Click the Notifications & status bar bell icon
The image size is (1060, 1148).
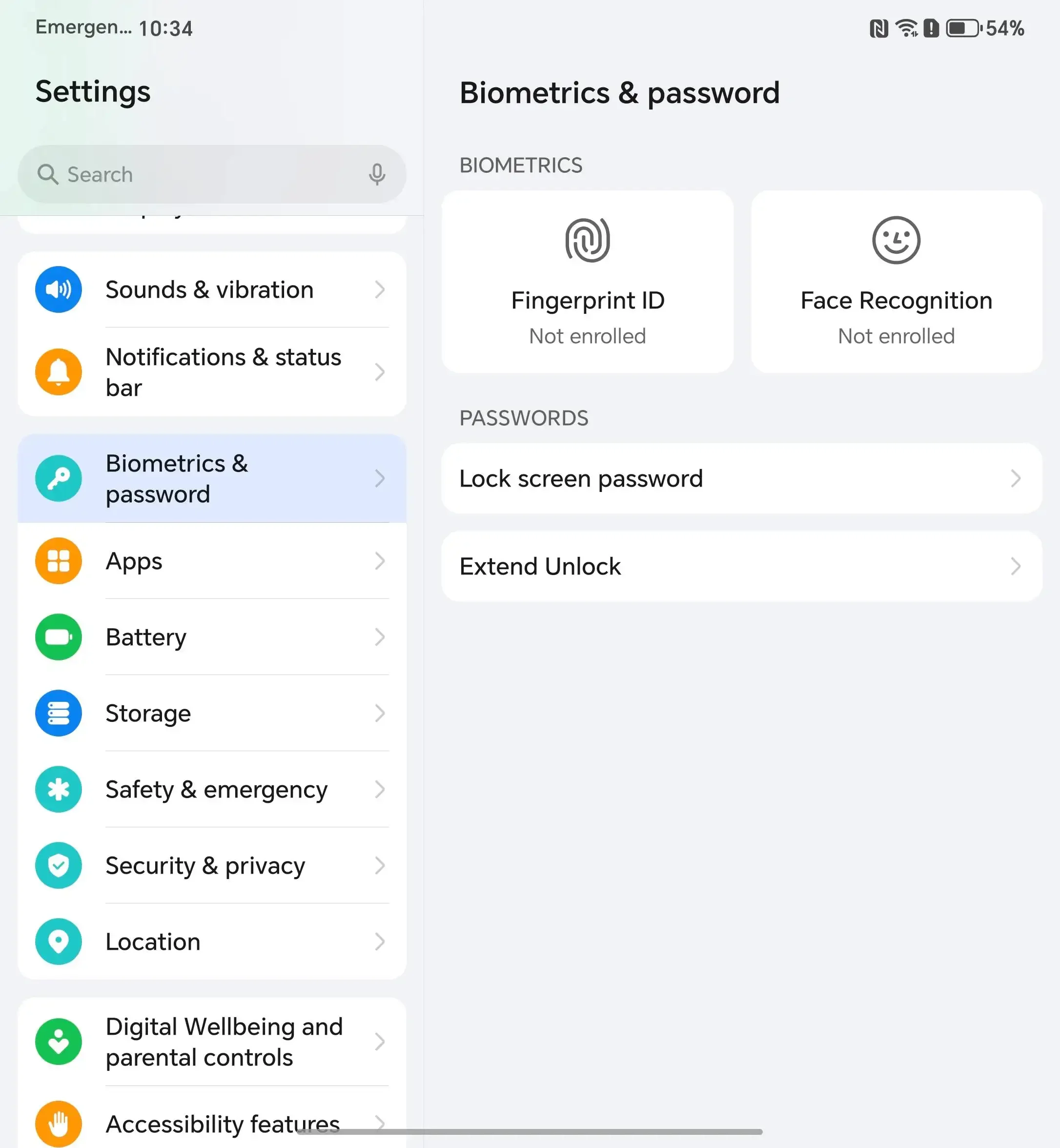[58, 372]
